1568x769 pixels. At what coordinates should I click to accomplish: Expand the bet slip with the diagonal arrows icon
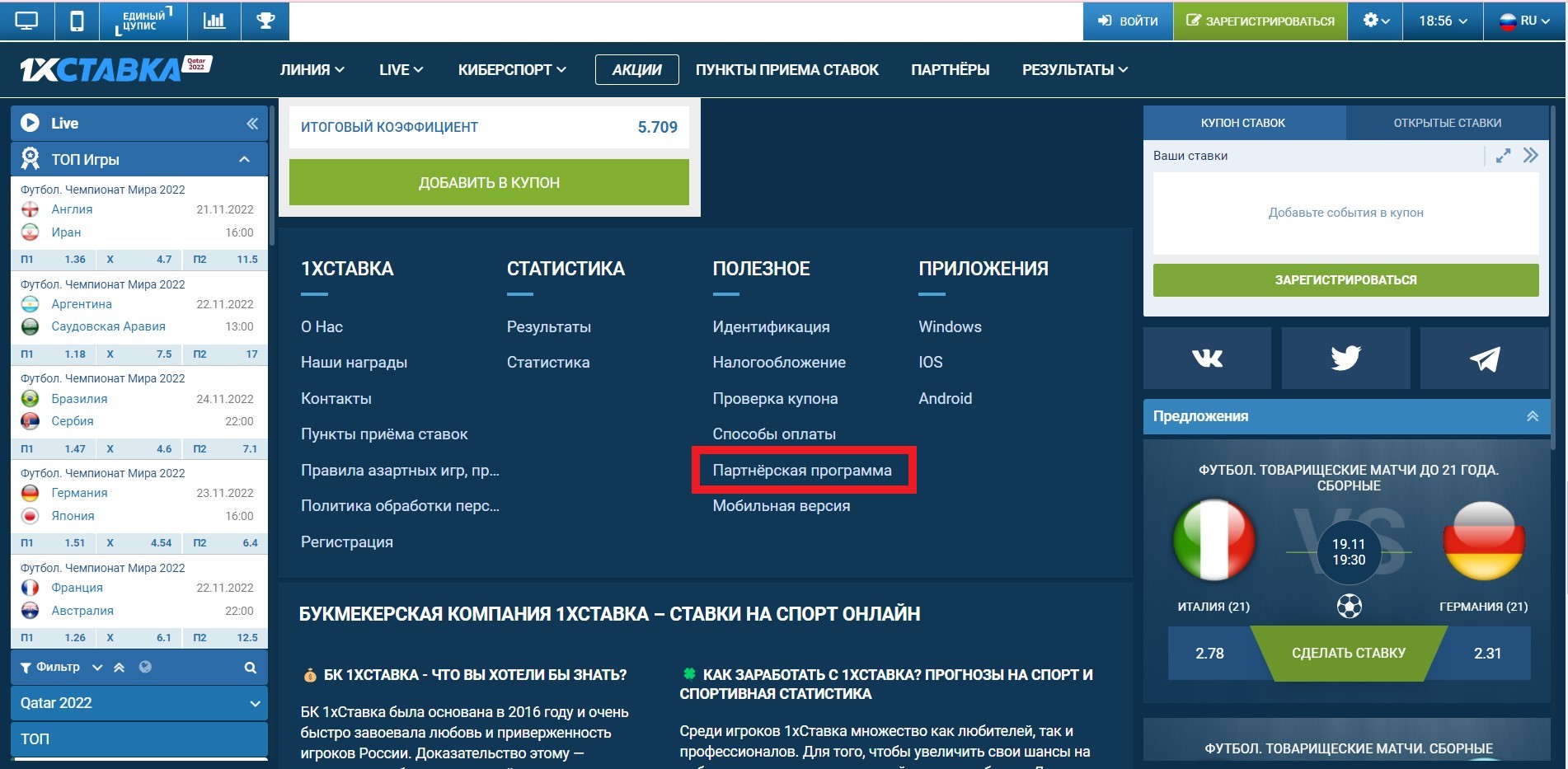pos(1504,156)
